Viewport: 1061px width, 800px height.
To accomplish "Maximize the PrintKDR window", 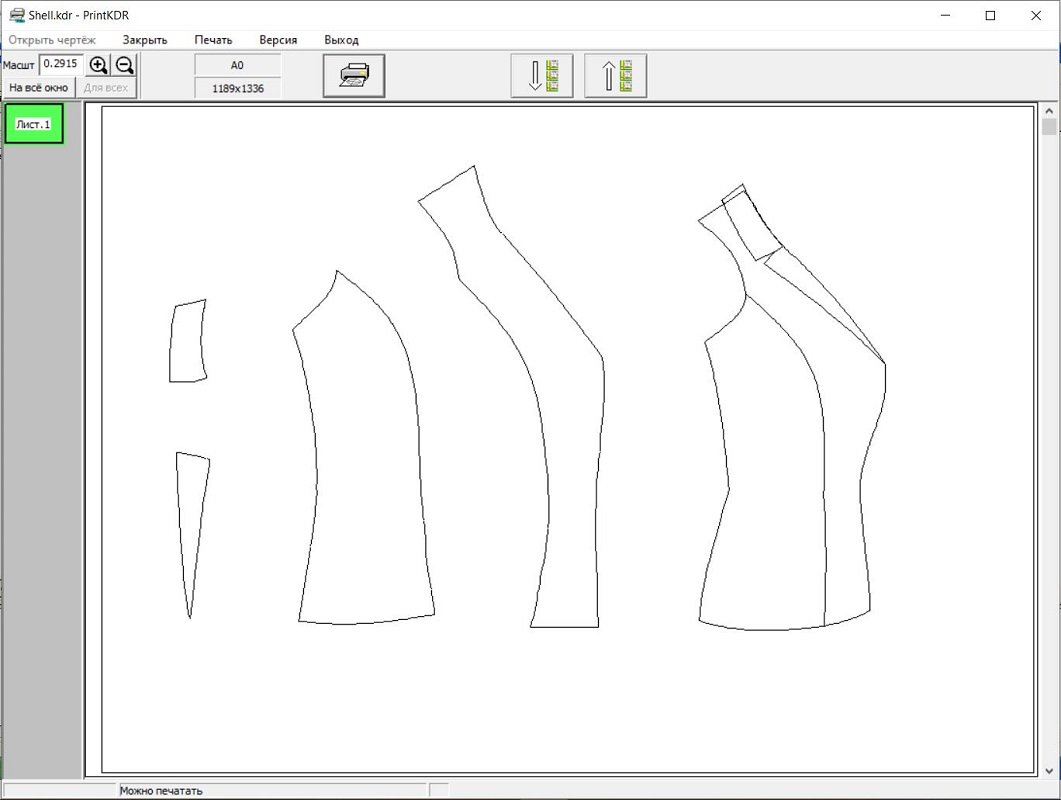I will point(990,15).
